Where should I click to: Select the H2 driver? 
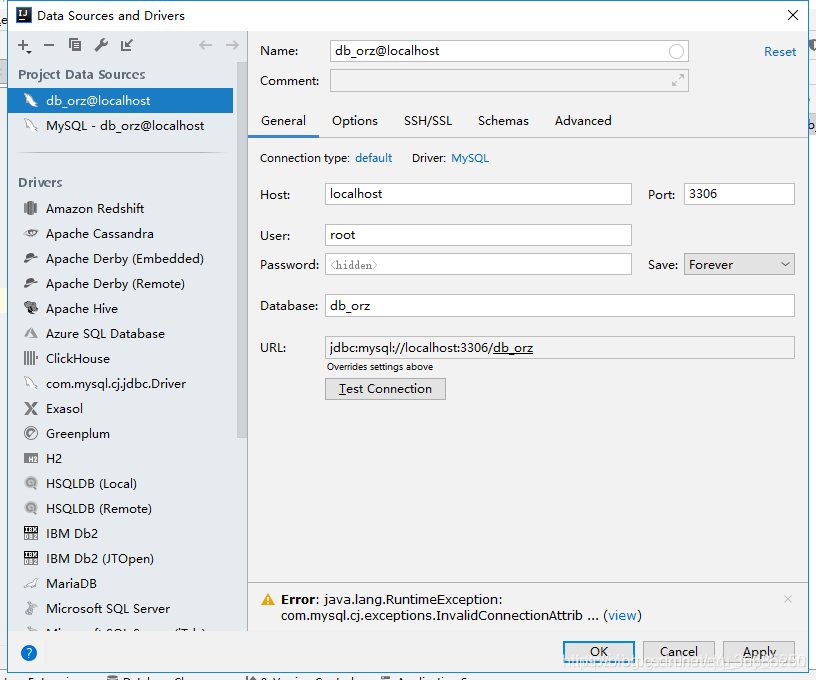[120, 458]
